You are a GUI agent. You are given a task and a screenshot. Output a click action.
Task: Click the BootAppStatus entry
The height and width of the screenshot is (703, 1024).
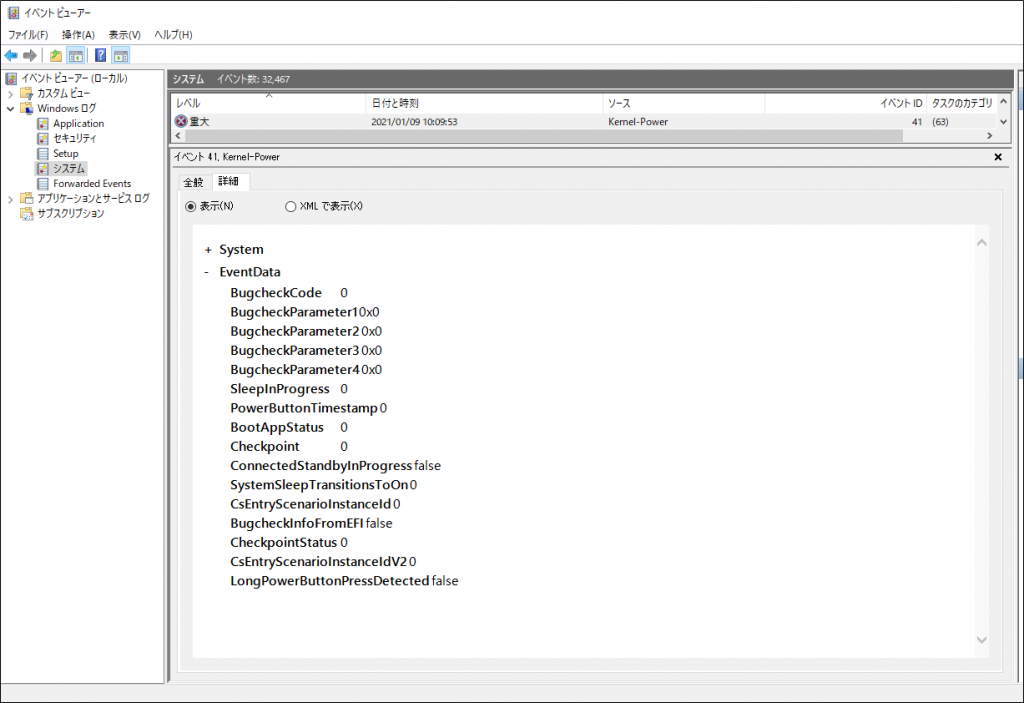coord(289,427)
